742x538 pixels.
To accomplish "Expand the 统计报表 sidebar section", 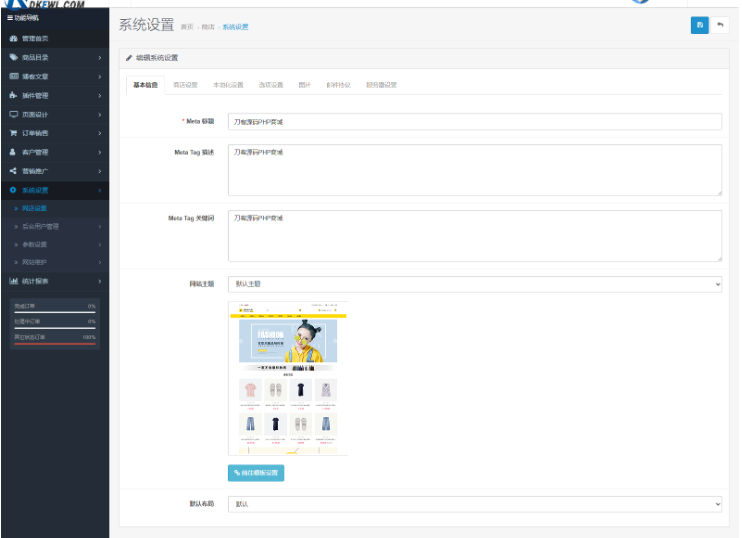I will pos(54,281).
